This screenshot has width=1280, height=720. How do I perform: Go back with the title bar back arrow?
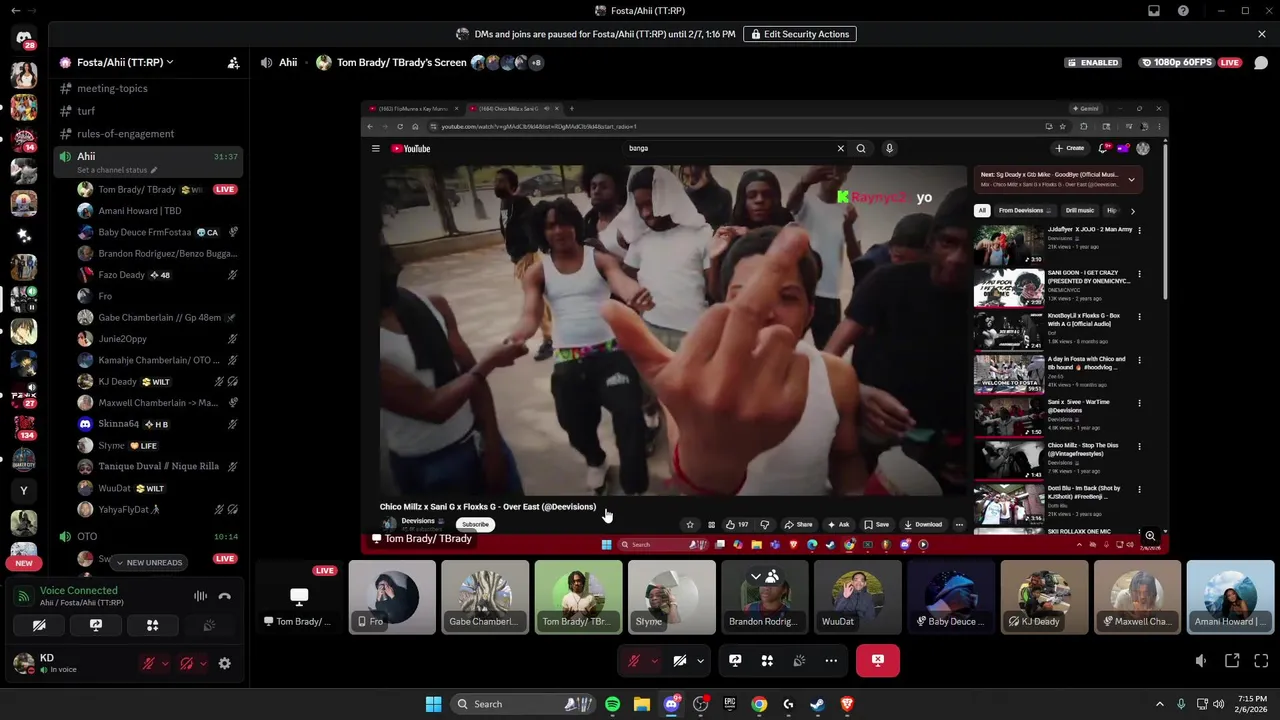pyautogui.click(x=15, y=11)
